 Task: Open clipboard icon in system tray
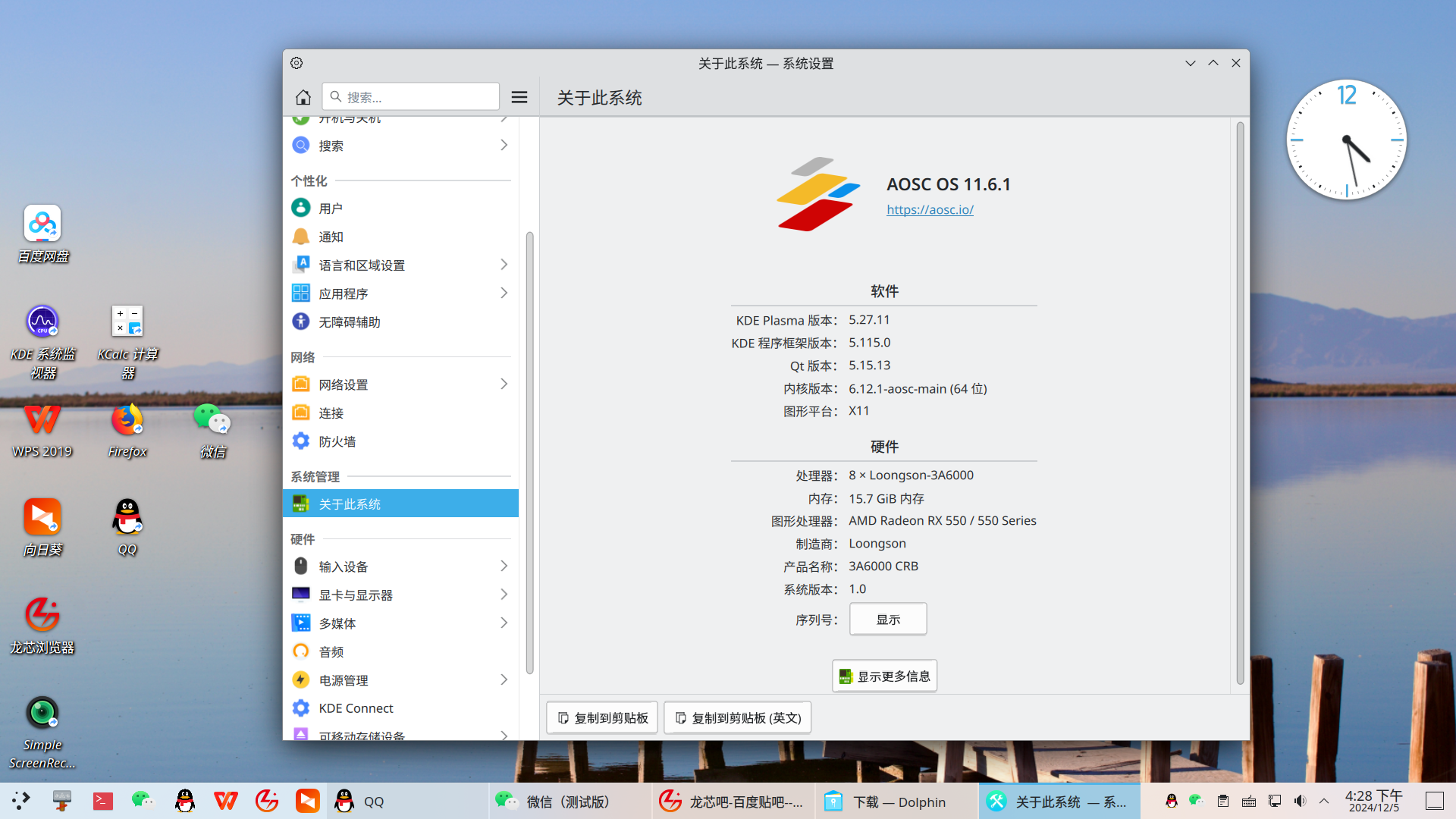click(x=1222, y=801)
